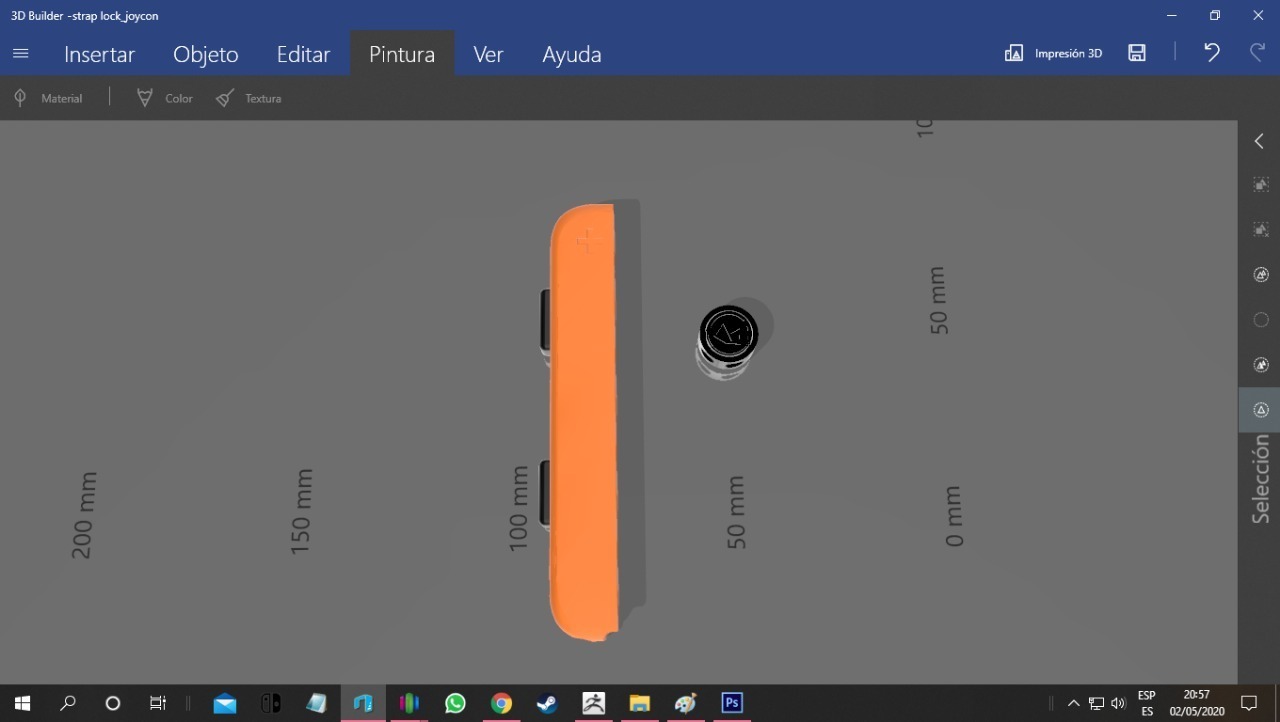Select the Color paint tool
The height and width of the screenshot is (722, 1280).
click(165, 98)
